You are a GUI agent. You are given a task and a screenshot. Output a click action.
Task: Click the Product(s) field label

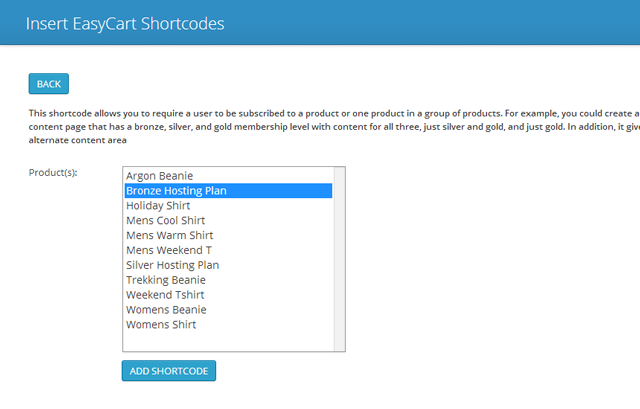pyautogui.click(x=54, y=173)
